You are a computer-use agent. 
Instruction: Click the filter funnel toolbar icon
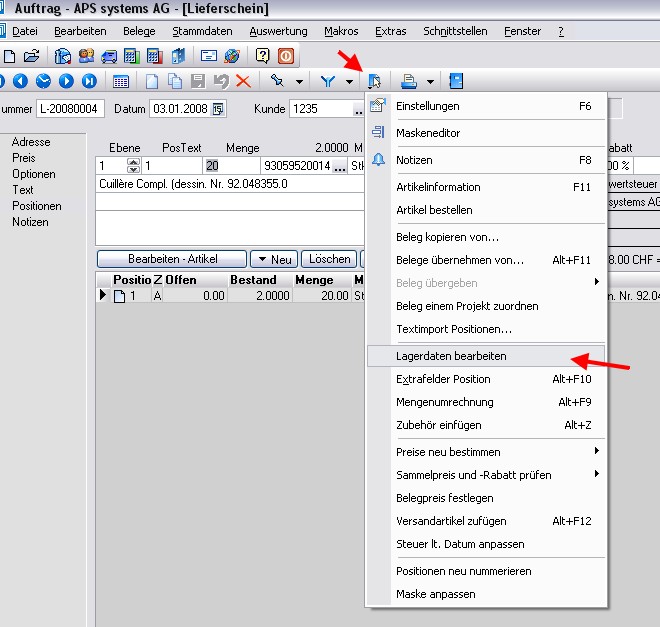(x=327, y=81)
